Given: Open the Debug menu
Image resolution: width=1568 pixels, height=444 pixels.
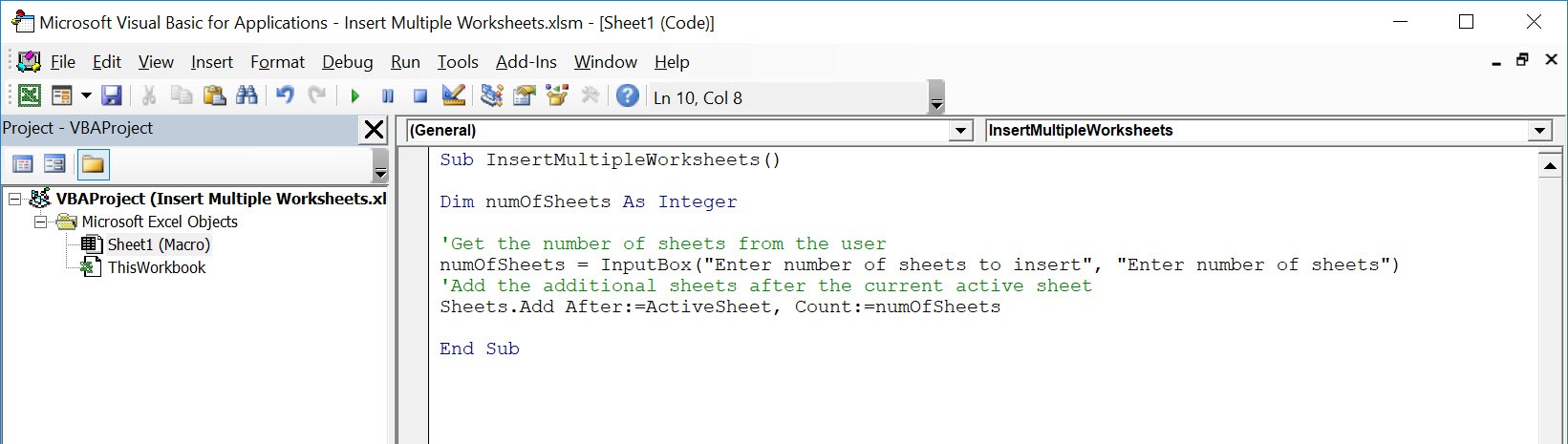Looking at the screenshot, I should coord(347,62).
